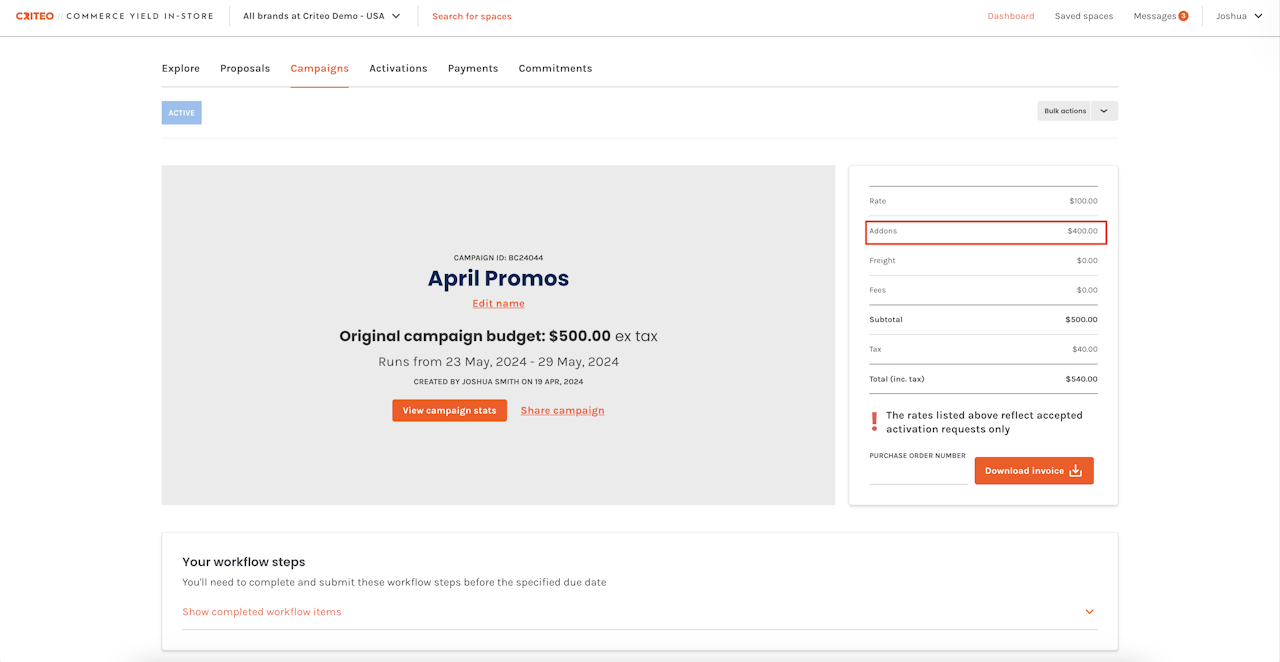Switch to the Explore tab
Screen dimensions: 1280x662
click(x=181, y=68)
